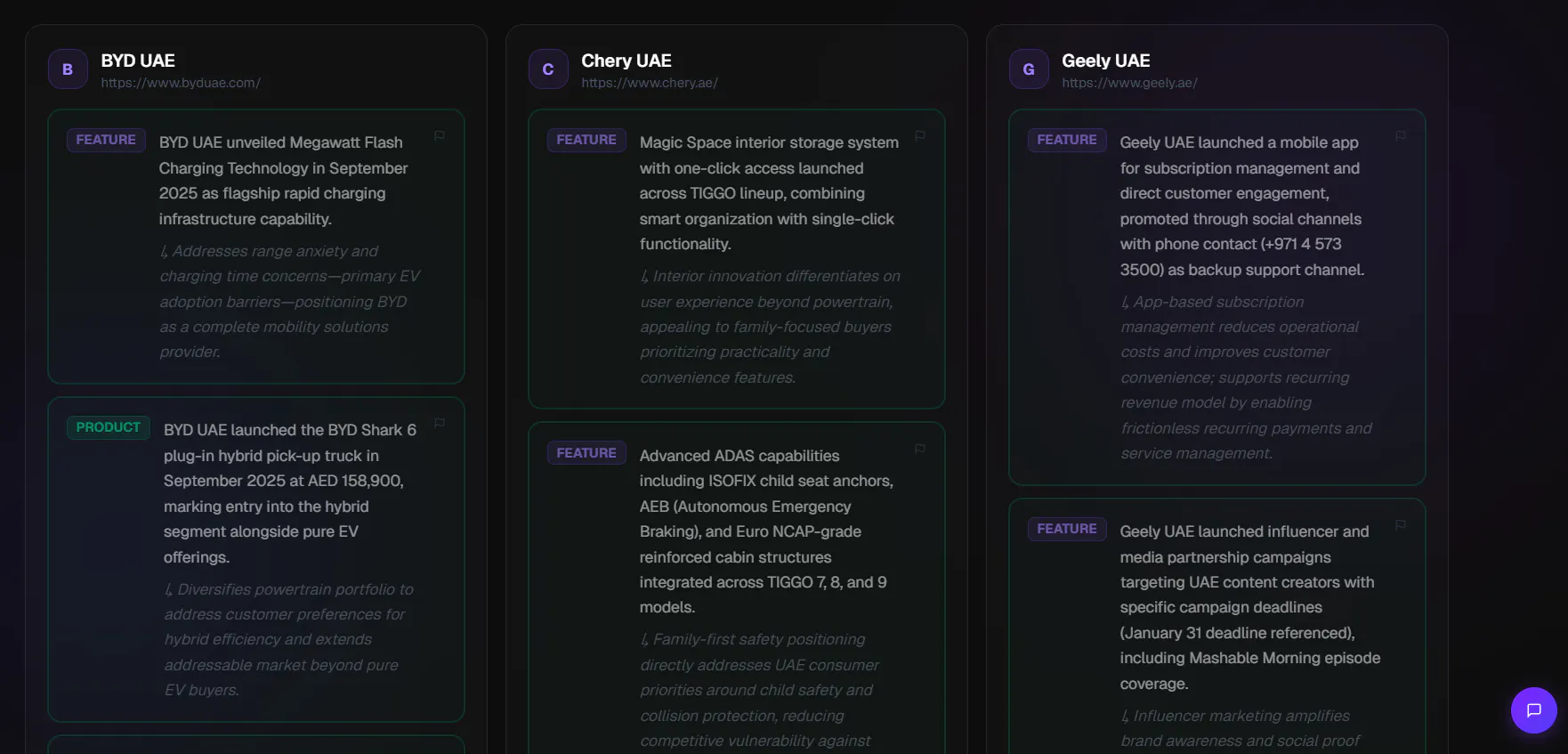
Task: Flag the Geely influencer campaigns card
Action: [x=1401, y=525]
